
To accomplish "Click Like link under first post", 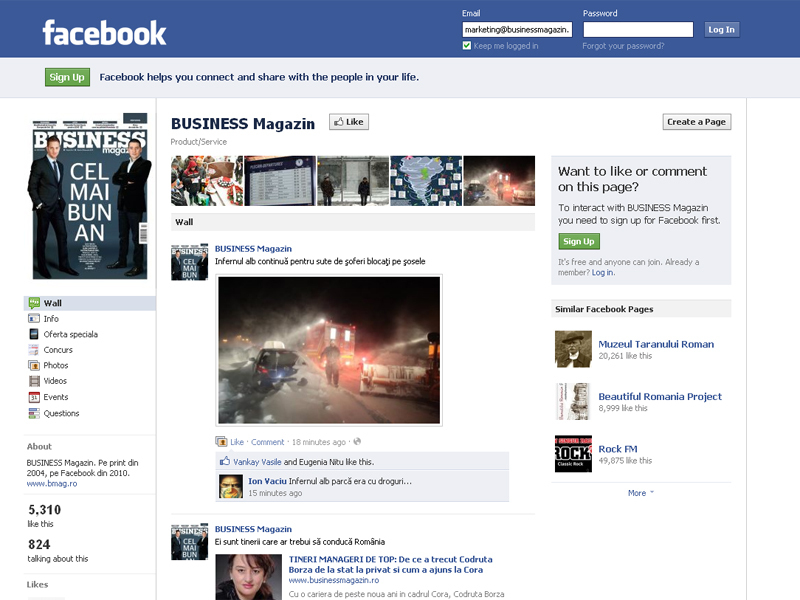I will (x=237, y=442).
